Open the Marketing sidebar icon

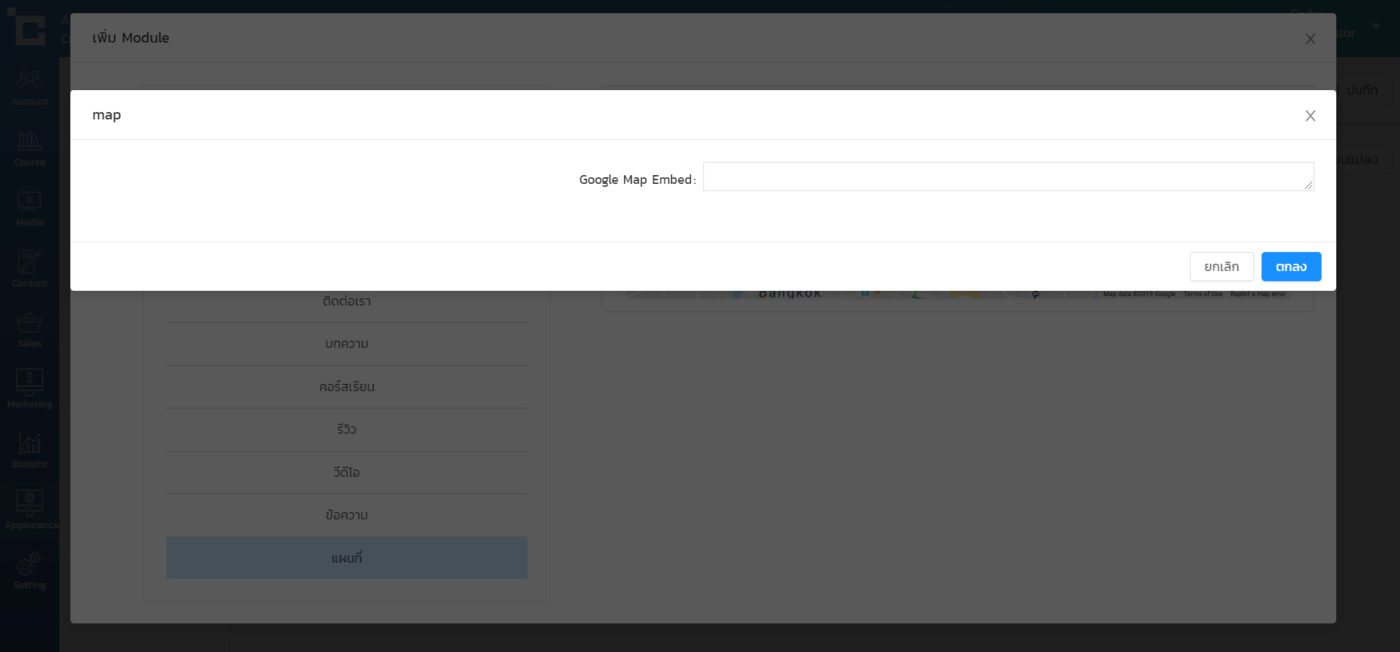pos(29,383)
